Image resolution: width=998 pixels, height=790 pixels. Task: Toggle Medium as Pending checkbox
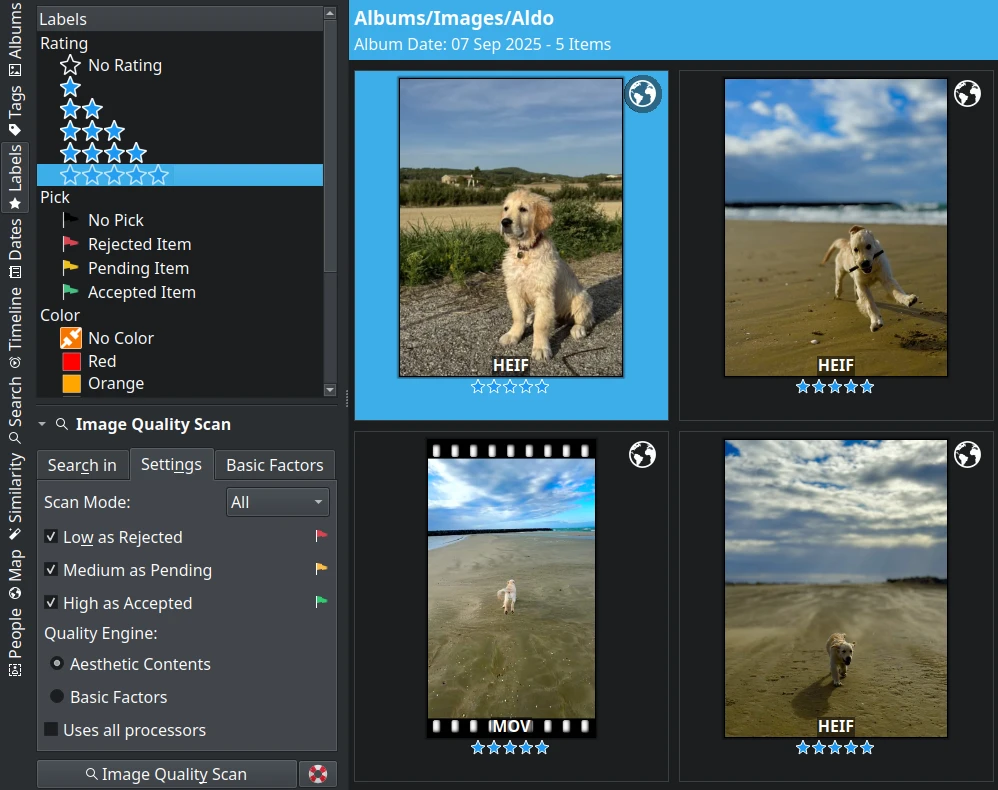click(51, 570)
